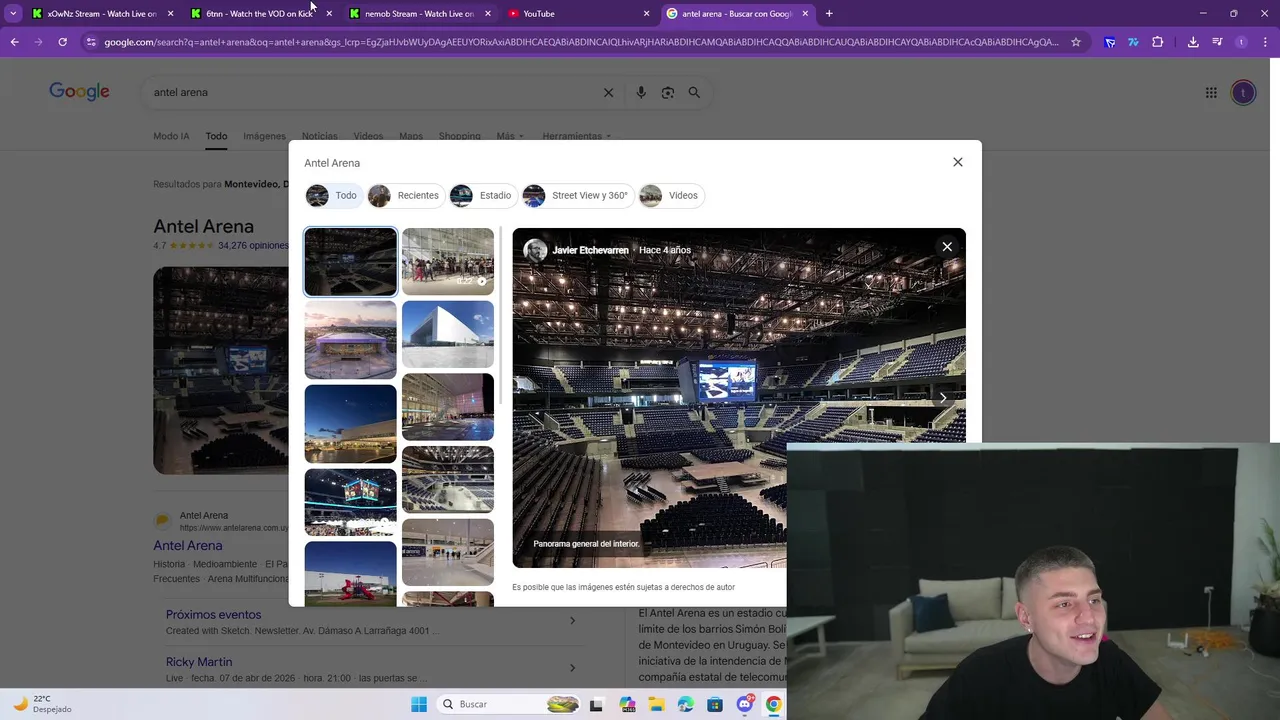Open the Antel Arena website link
Screen dimensions: 1280x720
pos(188,546)
